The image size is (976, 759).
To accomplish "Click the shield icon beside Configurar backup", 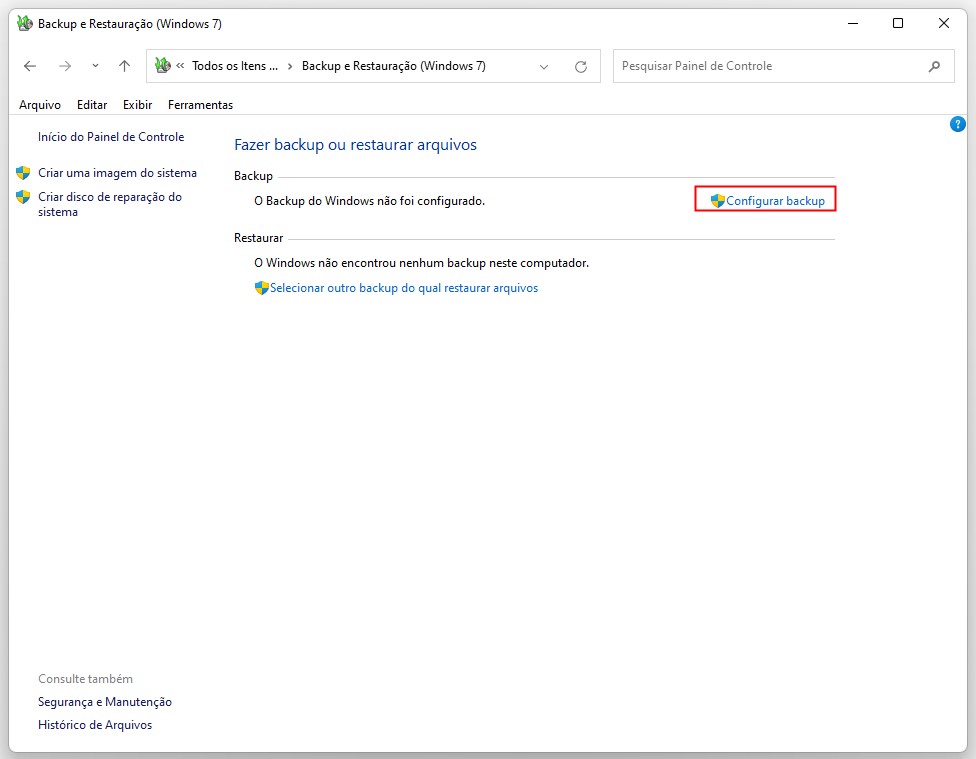I will coord(716,199).
